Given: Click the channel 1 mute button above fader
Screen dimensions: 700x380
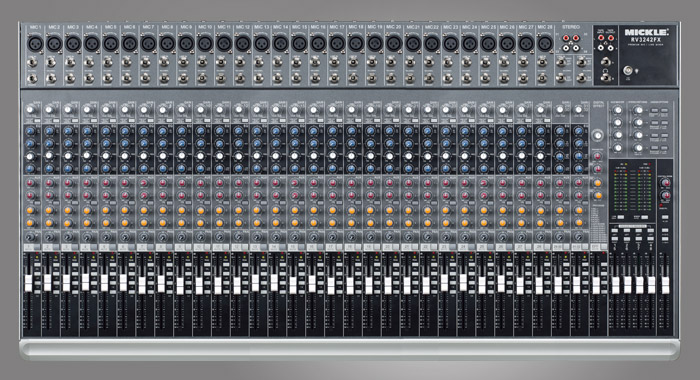Looking at the screenshot, I should [x=29, y=247].
